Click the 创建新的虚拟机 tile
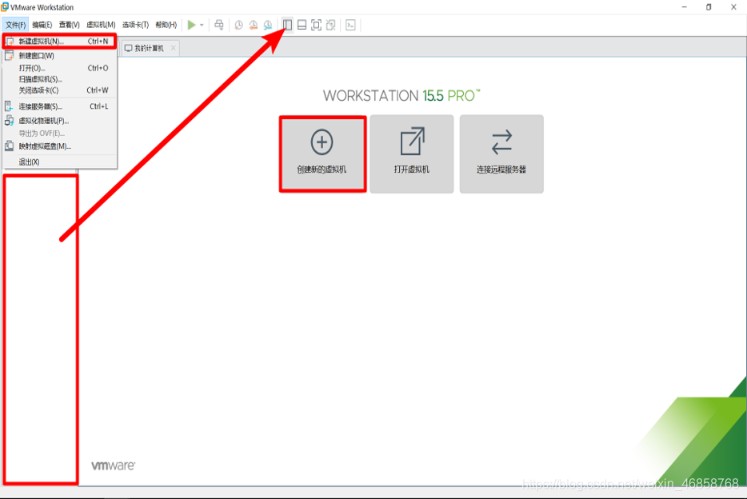The height and width of the screenshot is (499, 747). pyautogui.click(x=323, y=154)
